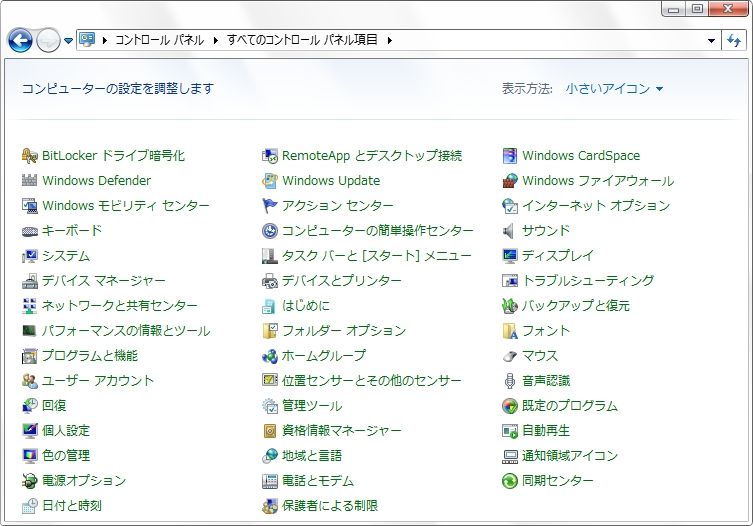The width and height of the screenshot is (753, 526).
Task: Open the 既定のプログラム icon
Action: click(510, 406)
